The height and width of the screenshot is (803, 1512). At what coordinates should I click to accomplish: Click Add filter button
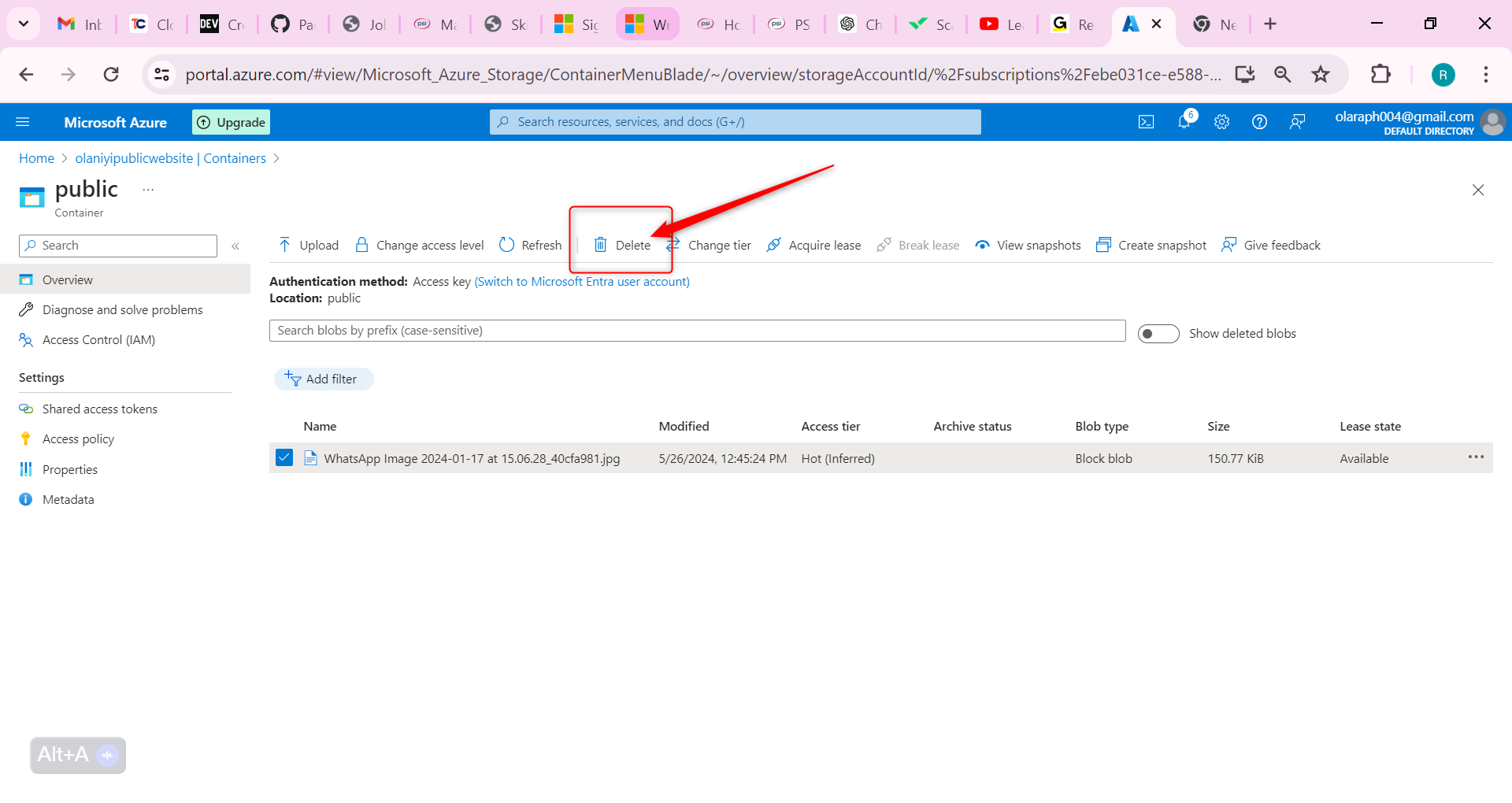[x=324, y=379]
